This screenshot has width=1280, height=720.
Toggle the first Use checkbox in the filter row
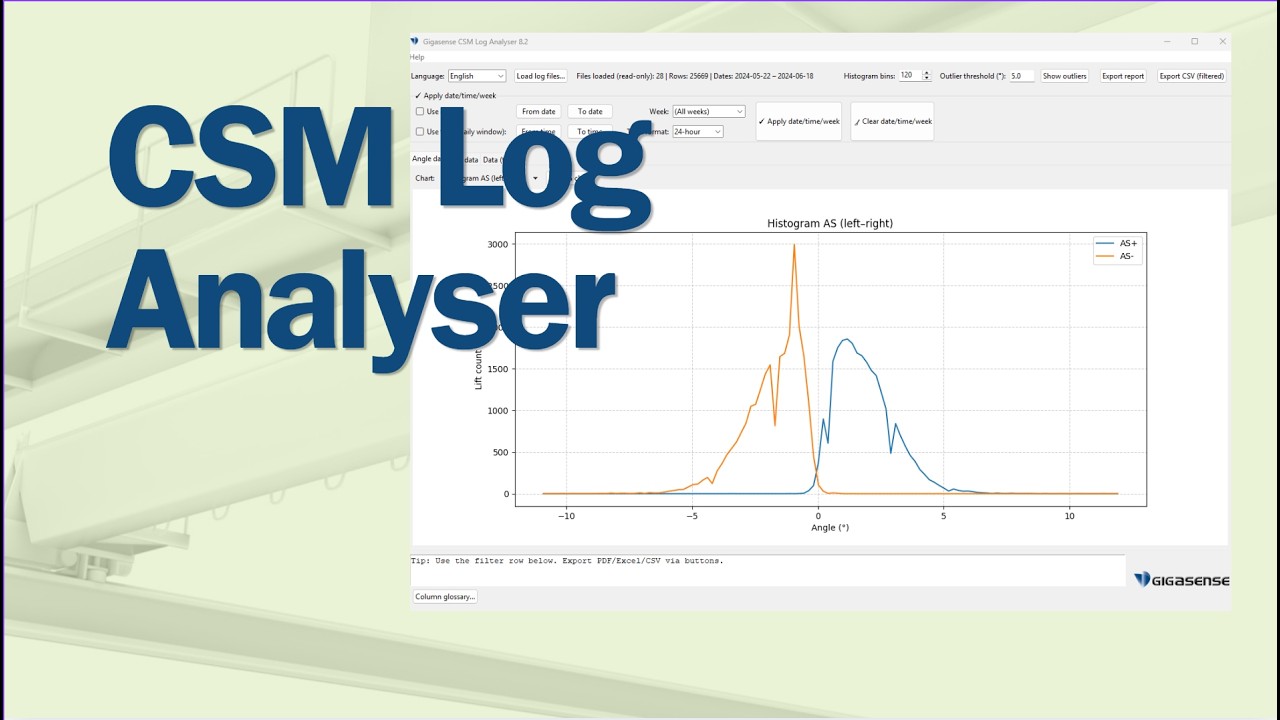(420, 112)
